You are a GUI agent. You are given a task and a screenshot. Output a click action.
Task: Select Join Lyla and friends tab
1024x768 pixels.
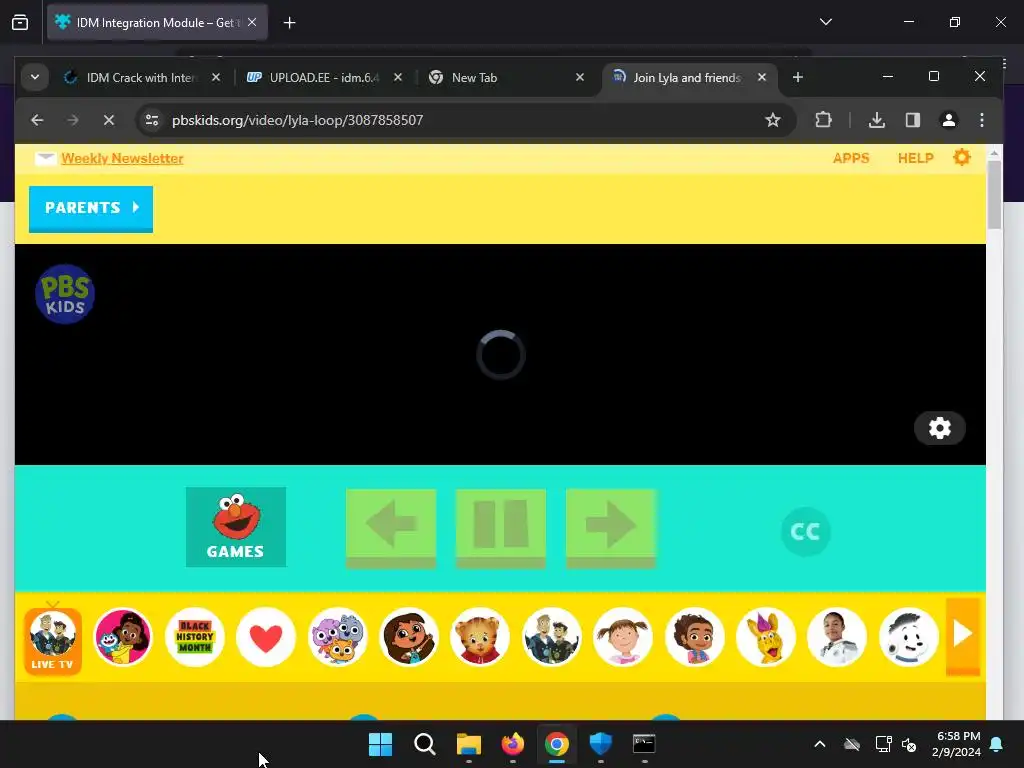coord(688,78)
